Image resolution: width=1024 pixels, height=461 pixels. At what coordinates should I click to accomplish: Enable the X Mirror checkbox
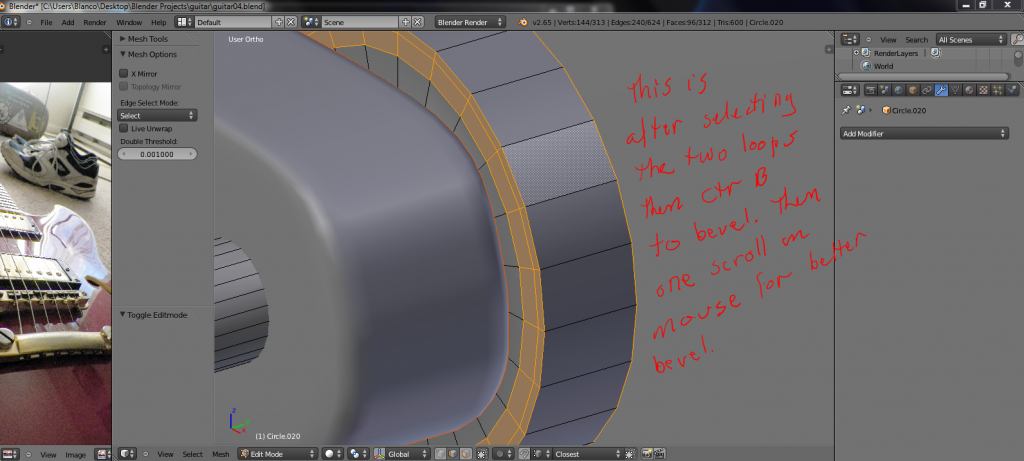tap(124, 73)
